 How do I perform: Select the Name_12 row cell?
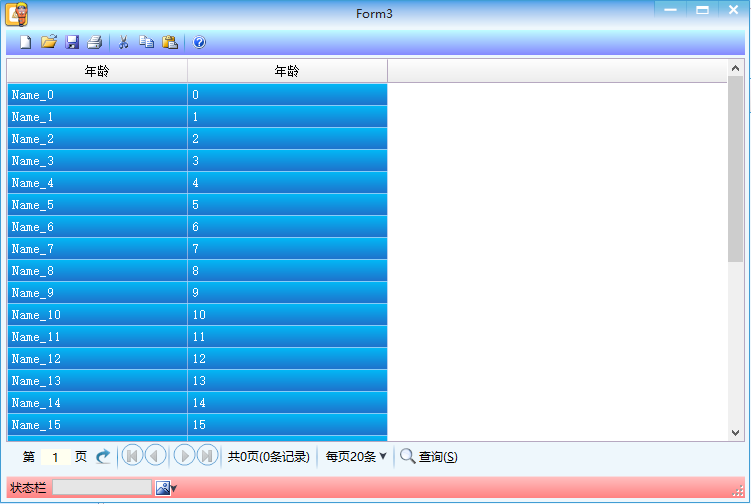click(x=97, y=359)
